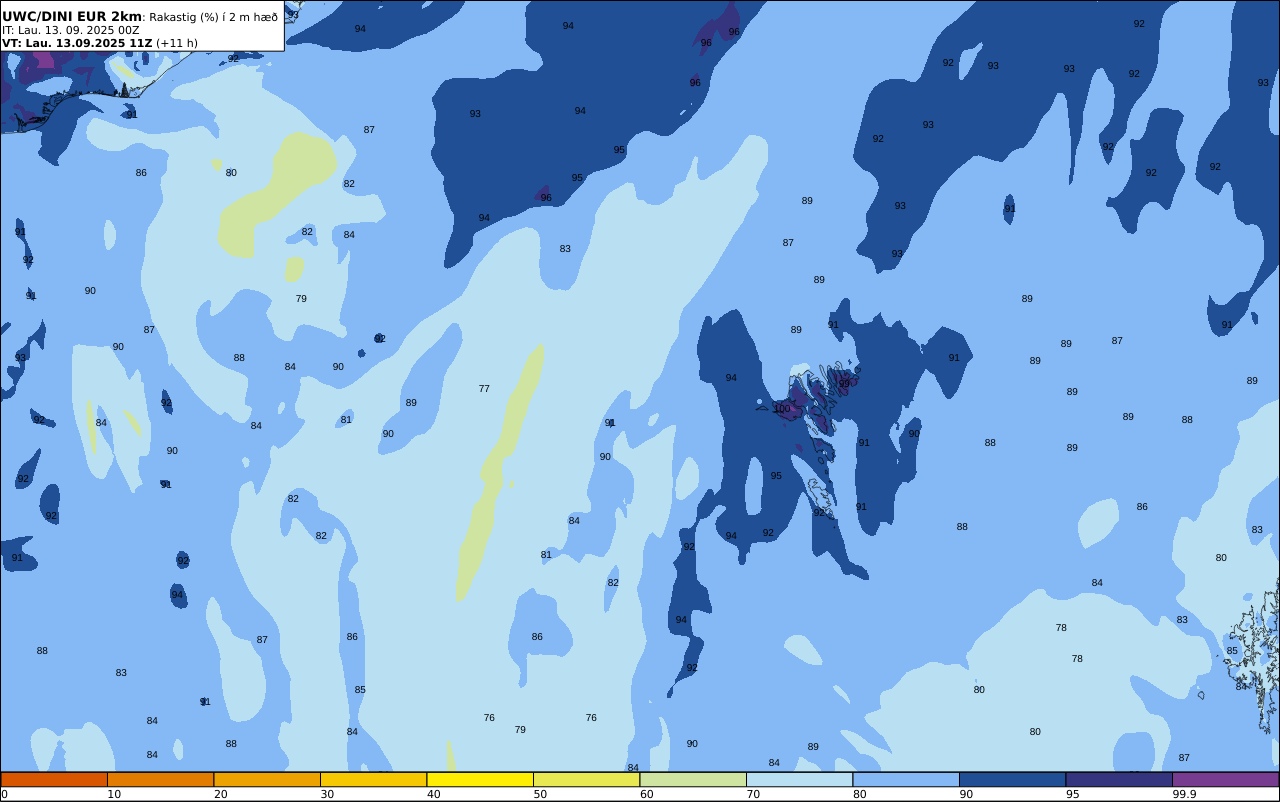Viewport: 1280px width, 802px height.
Task: Choose the 90–95 dark blue legend segment
Action: click(1012, 779)
